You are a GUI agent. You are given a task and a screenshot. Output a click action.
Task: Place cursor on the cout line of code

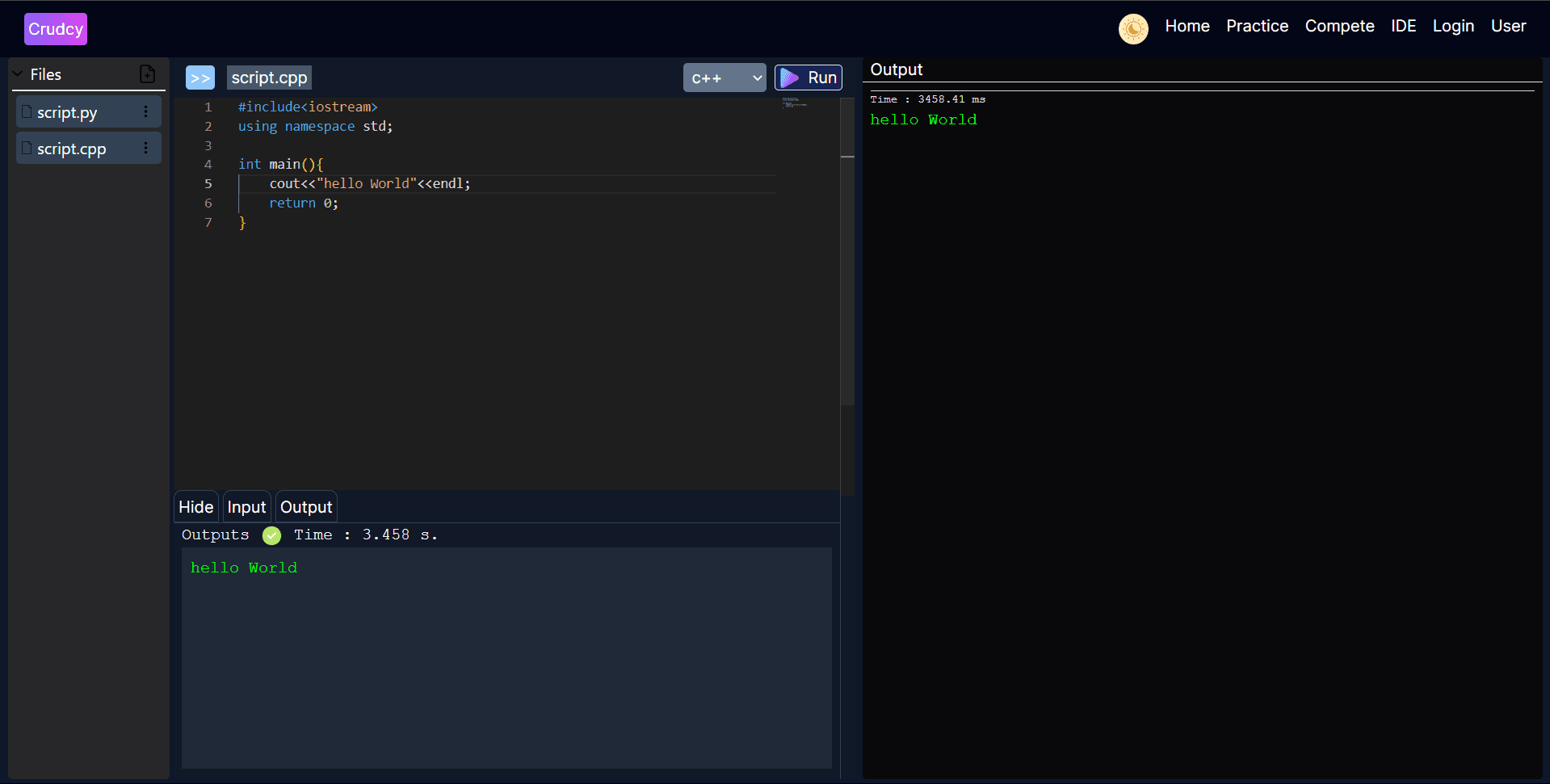click(x=369, y=183)
